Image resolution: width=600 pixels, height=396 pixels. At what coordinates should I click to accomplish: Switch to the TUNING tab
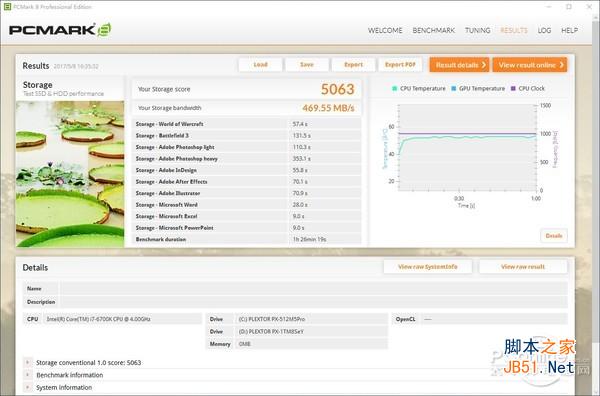coord(478,30)
